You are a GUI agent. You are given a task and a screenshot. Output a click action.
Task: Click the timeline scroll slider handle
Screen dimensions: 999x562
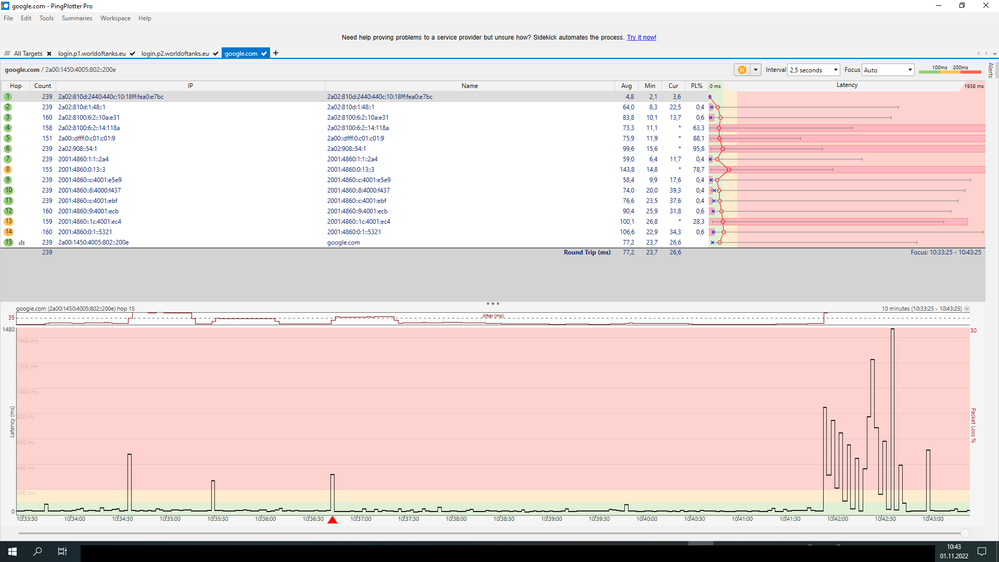pyautogui.click(x=965, y=533)
